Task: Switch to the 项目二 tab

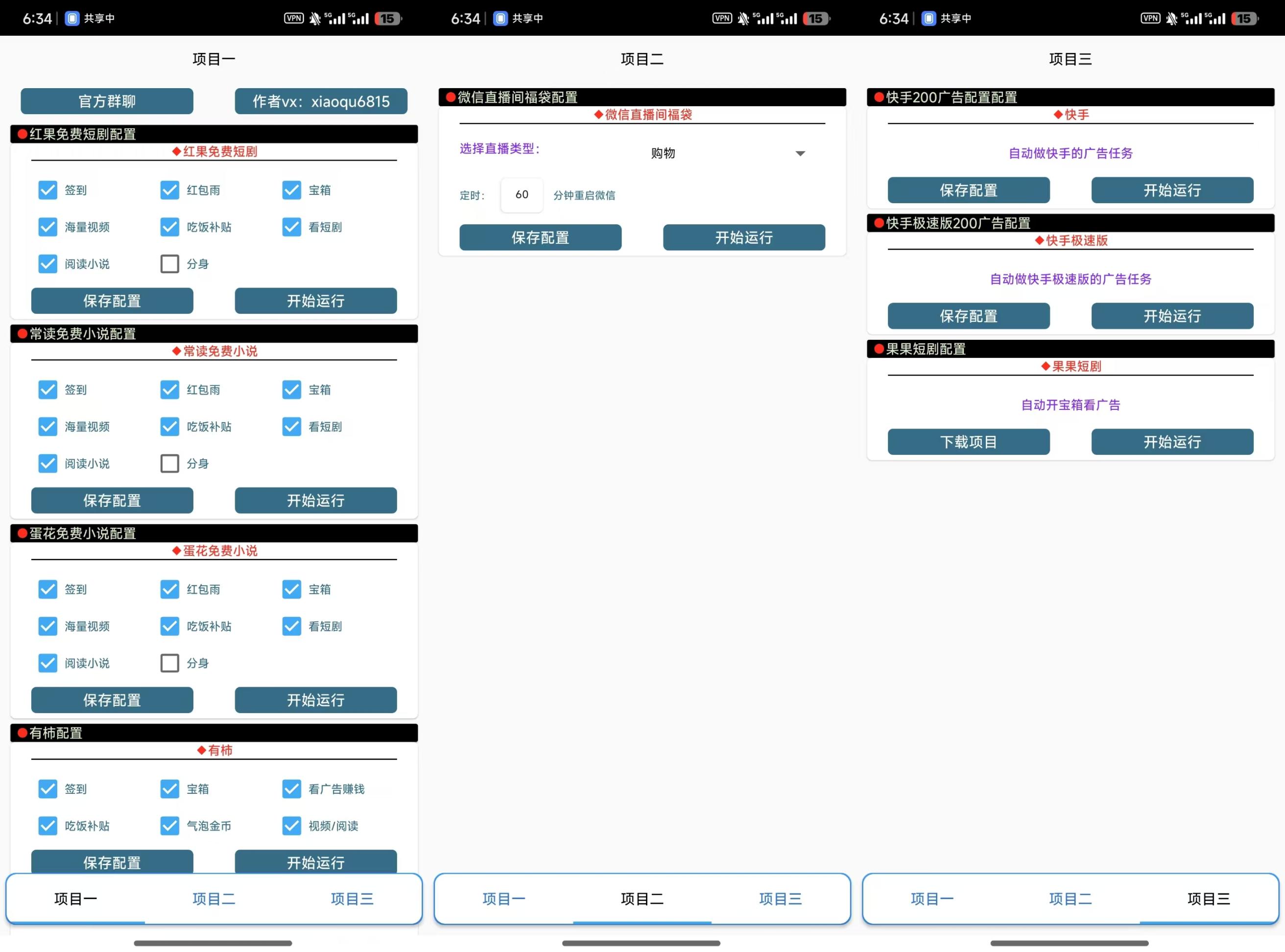Action: pos(214,899)
